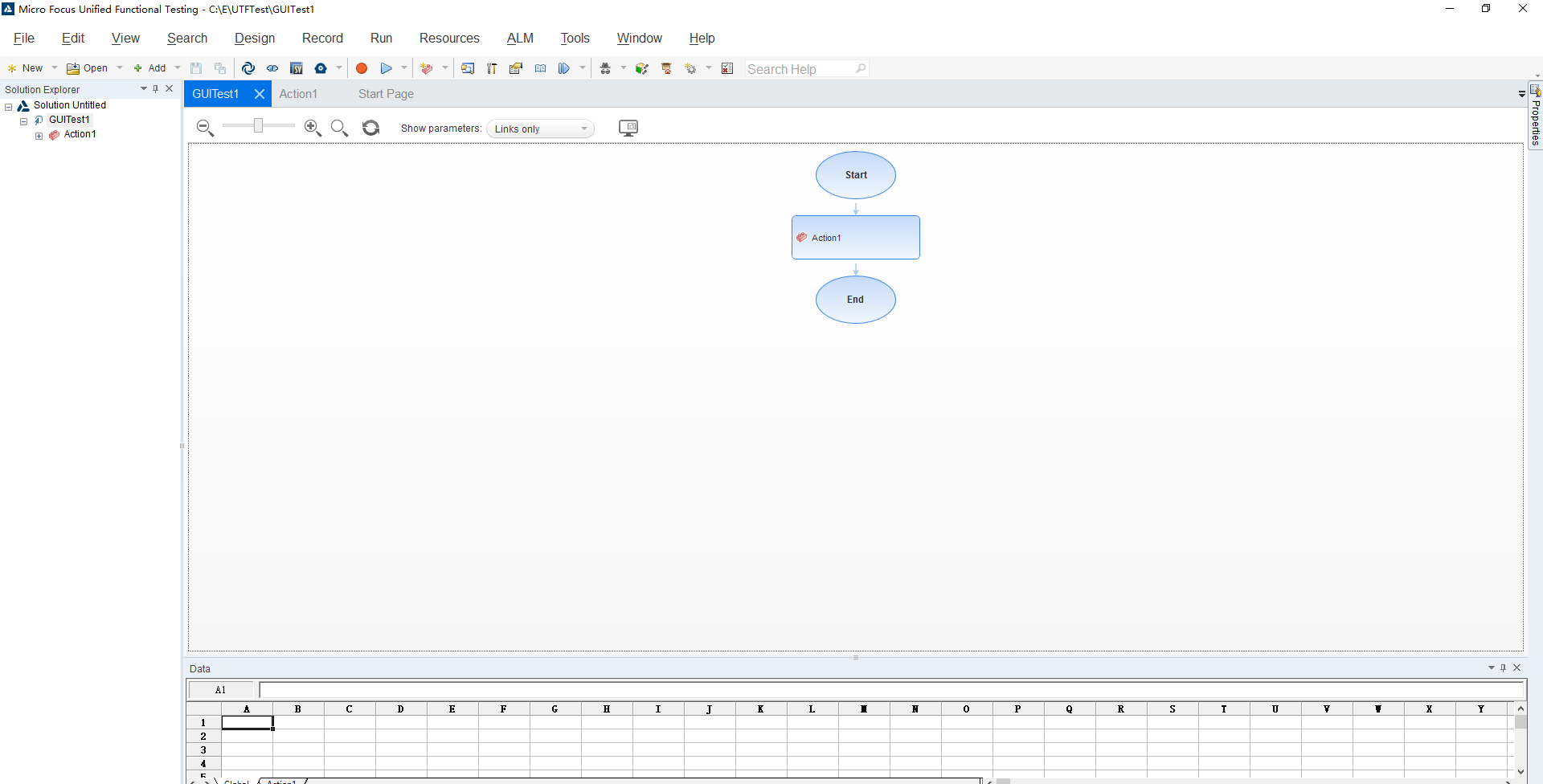
Task: Click the blue swirl refresh icon in toolbar
Action: 248,68
